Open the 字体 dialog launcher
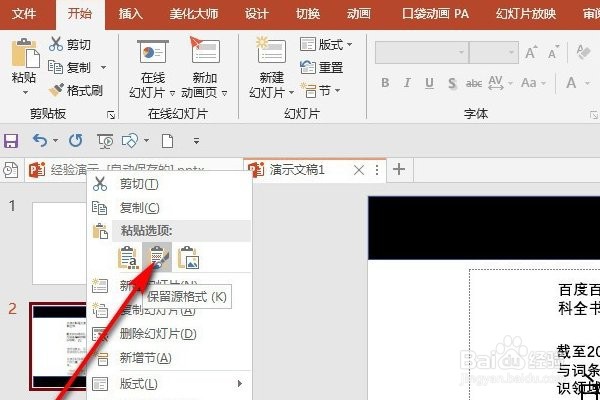 coord(593,115)
